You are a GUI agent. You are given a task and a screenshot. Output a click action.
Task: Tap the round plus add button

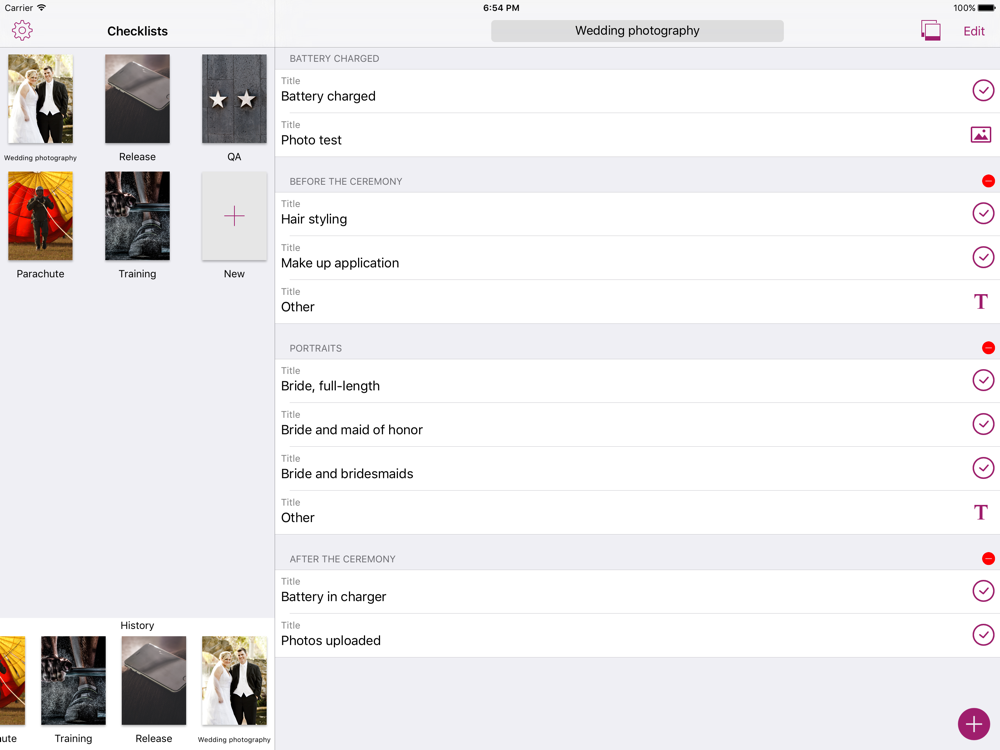coord(974,724)
